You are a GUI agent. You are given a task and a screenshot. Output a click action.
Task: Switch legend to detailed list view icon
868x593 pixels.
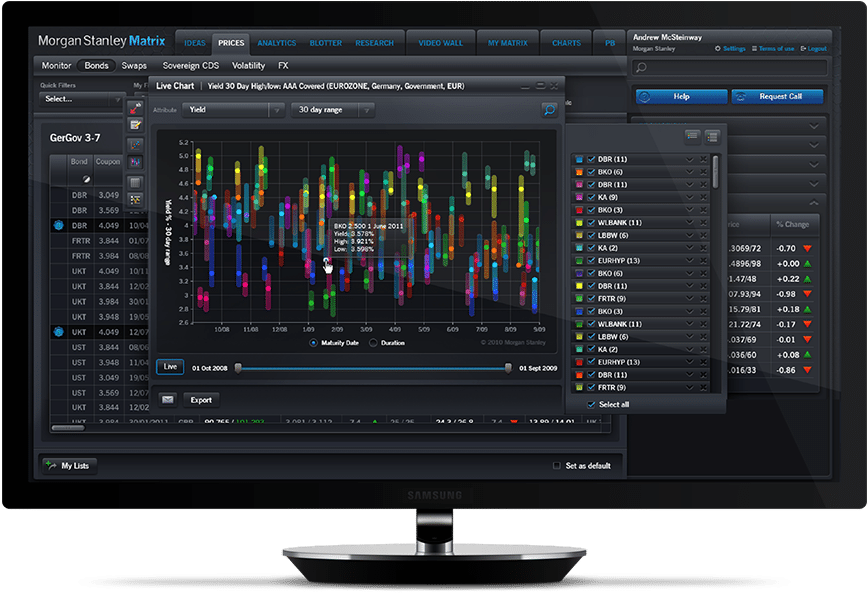point(712,135)
